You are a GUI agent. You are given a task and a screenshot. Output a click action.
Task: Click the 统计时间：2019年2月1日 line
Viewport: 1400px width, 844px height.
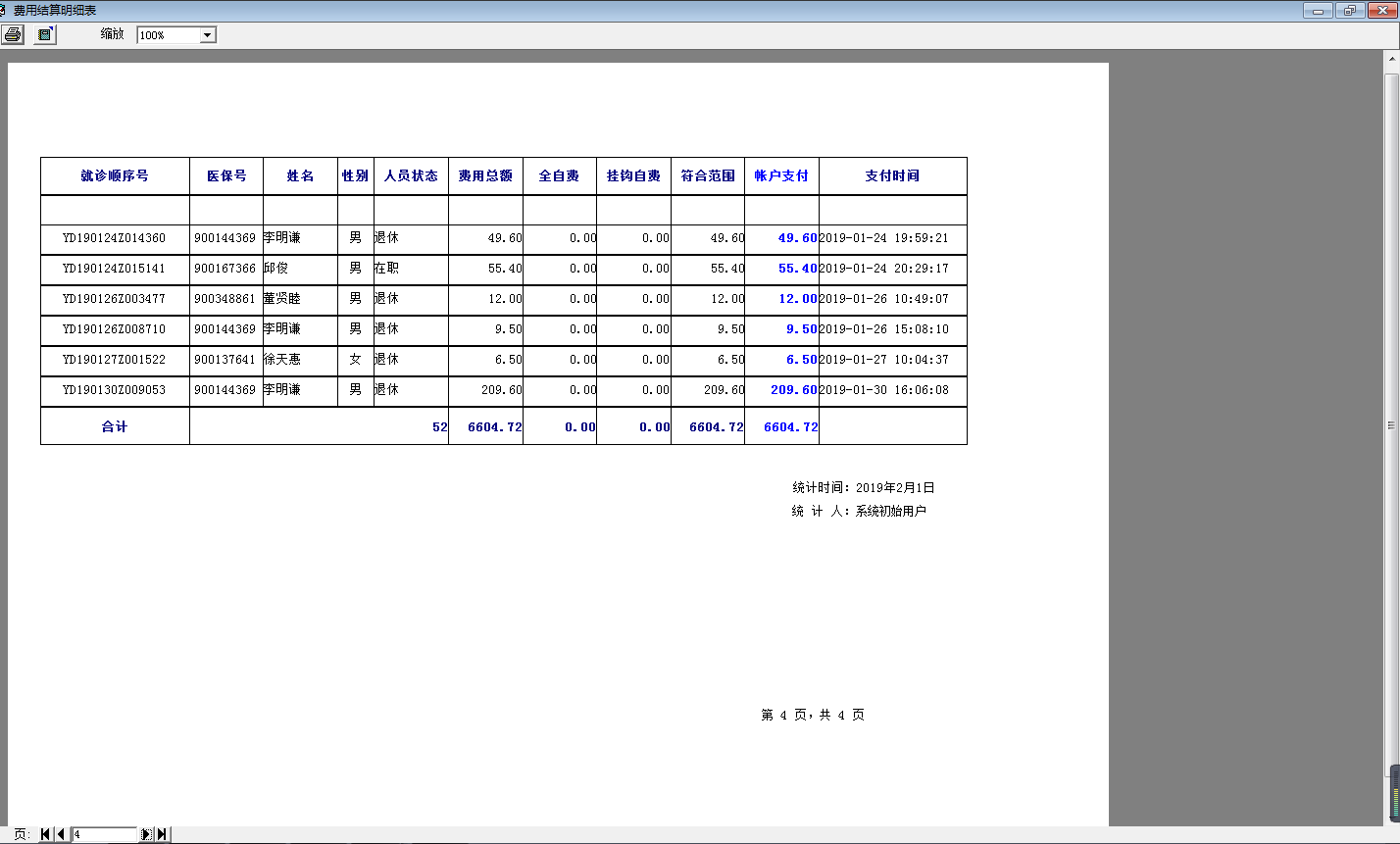[x=864, y=487]
